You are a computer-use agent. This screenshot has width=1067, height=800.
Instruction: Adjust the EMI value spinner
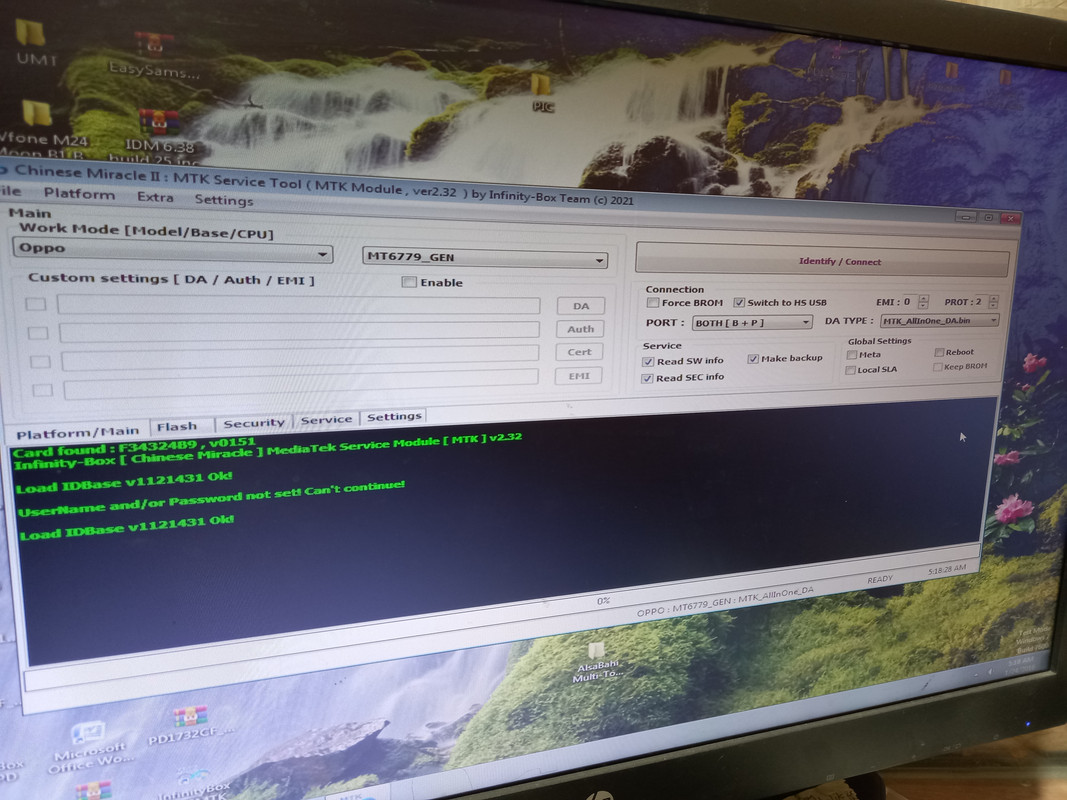[x=923, y=301]
